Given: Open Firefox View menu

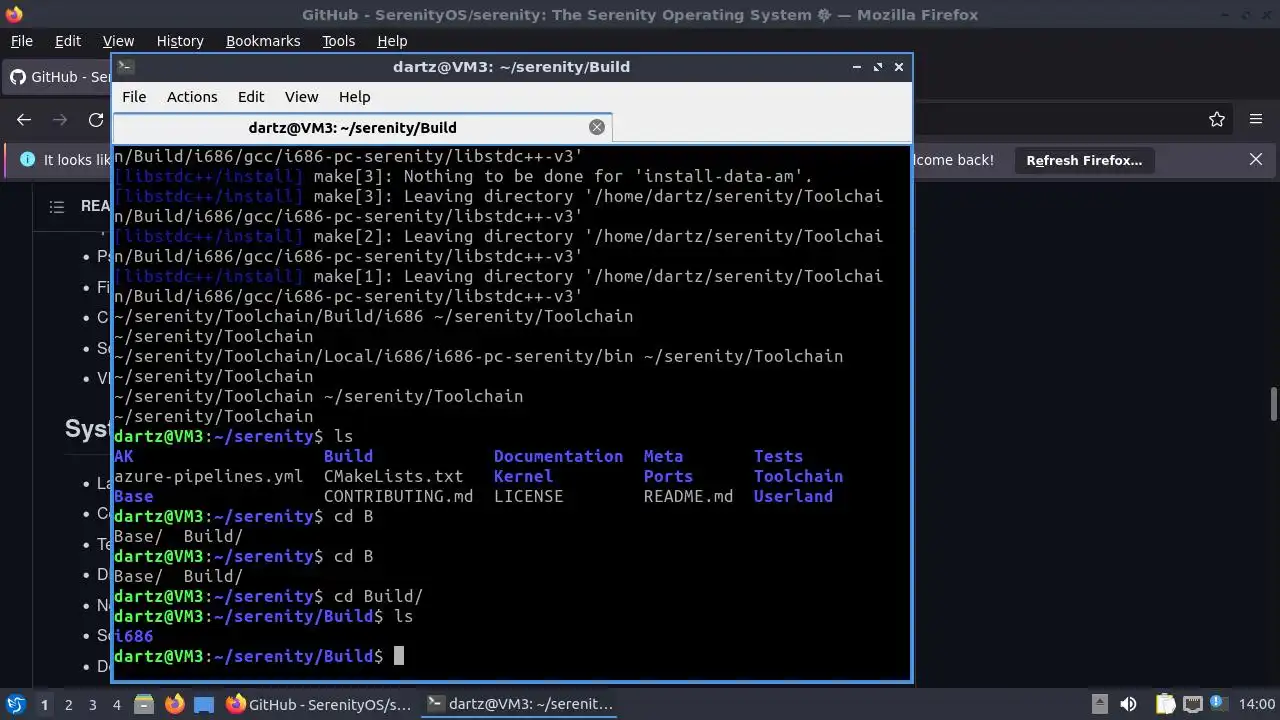Looking at the screenshot, I should point(118,41).
